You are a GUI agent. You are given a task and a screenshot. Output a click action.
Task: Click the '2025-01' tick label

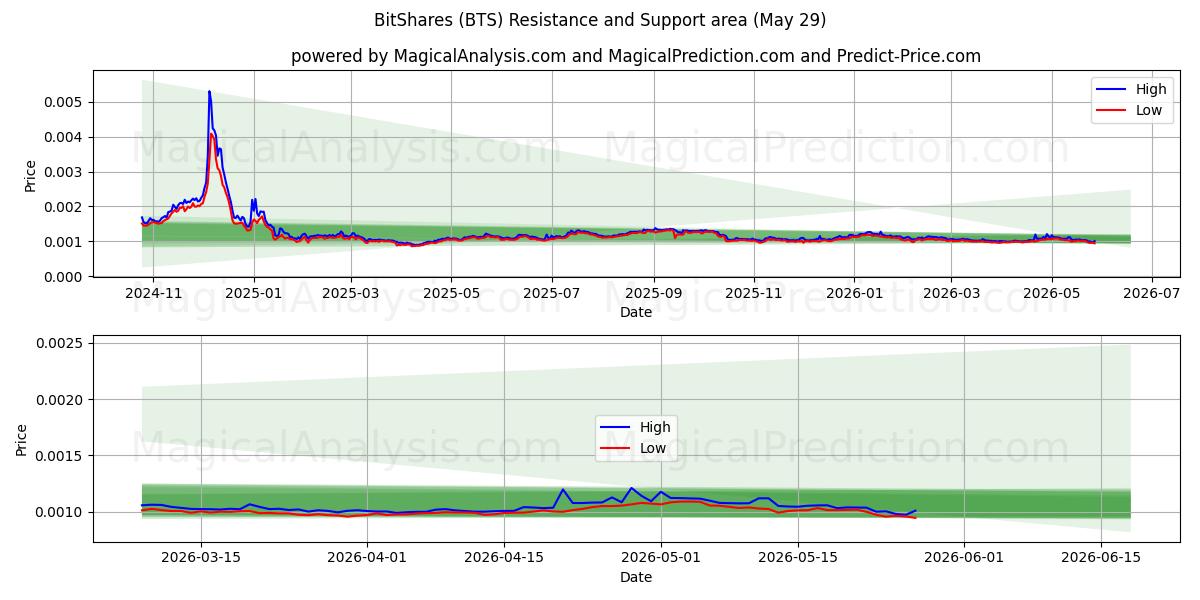tap(254, 293)
